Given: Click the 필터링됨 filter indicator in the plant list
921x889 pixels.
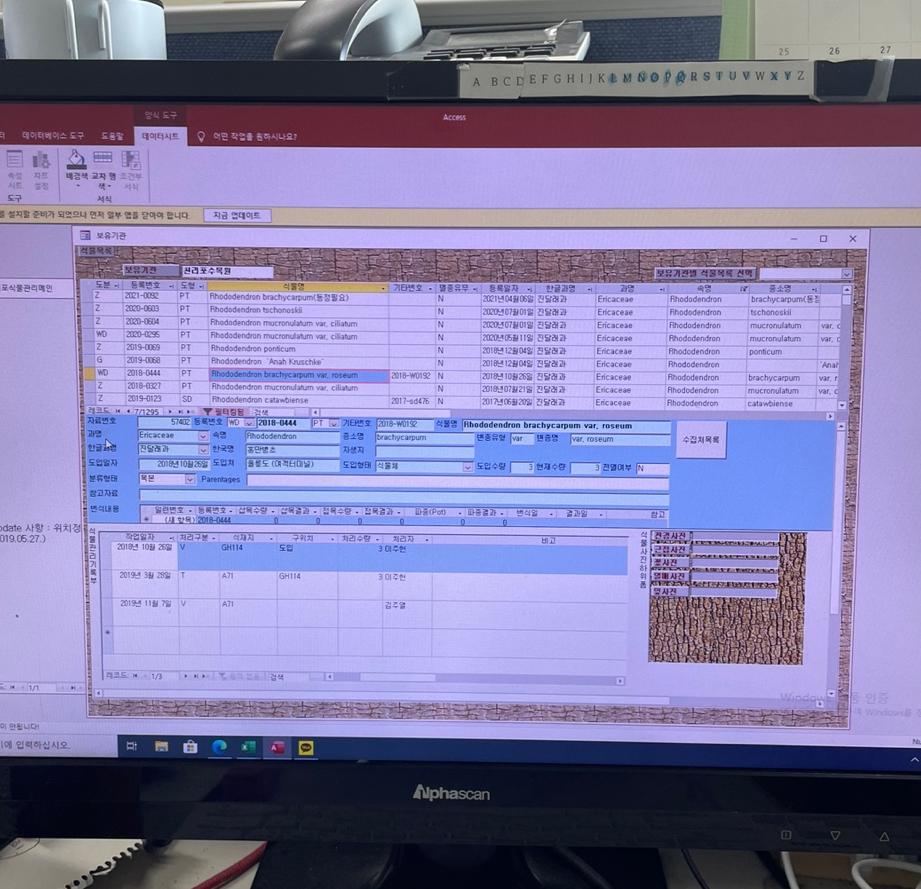Looking at the screenshot, I should 225,412.
